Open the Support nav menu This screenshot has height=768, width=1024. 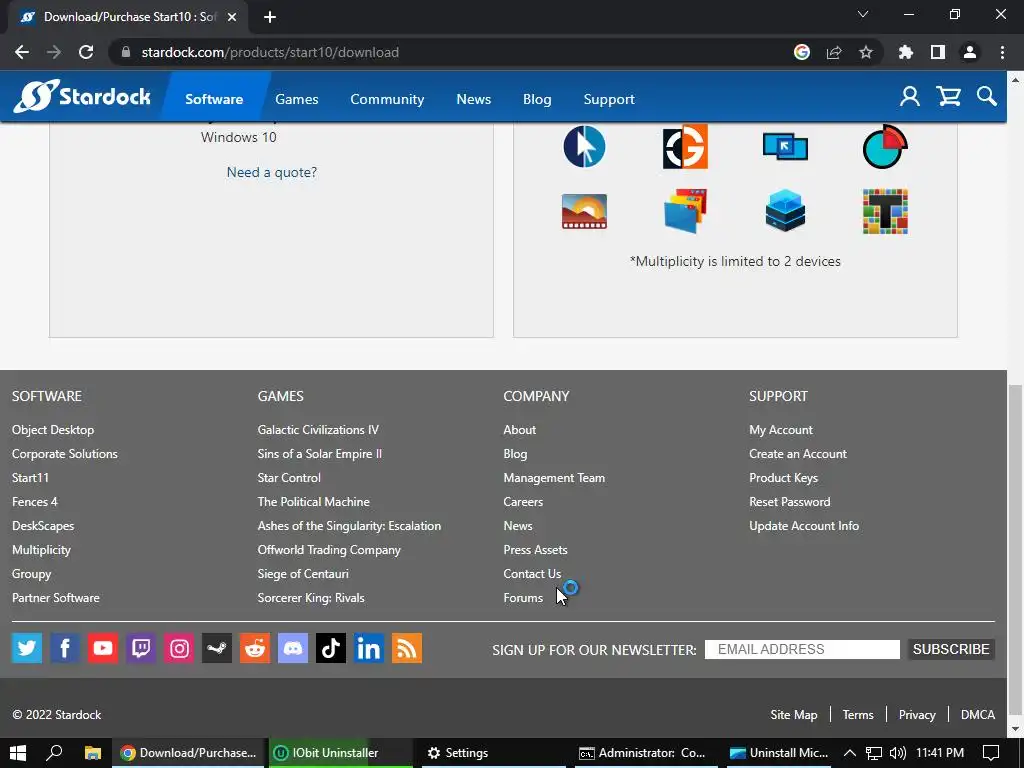click(609, 99)
